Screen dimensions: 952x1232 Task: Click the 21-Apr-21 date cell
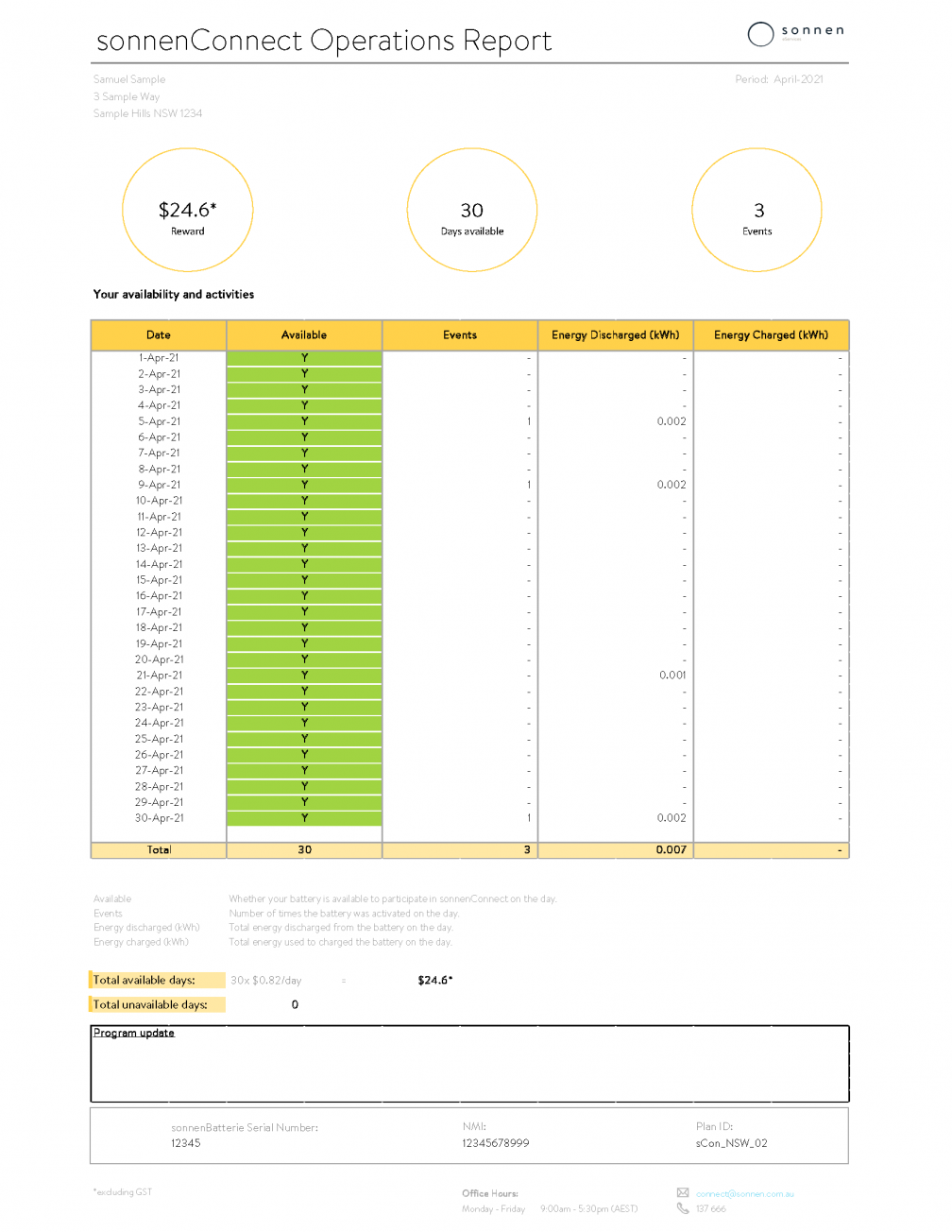[159, 676]
